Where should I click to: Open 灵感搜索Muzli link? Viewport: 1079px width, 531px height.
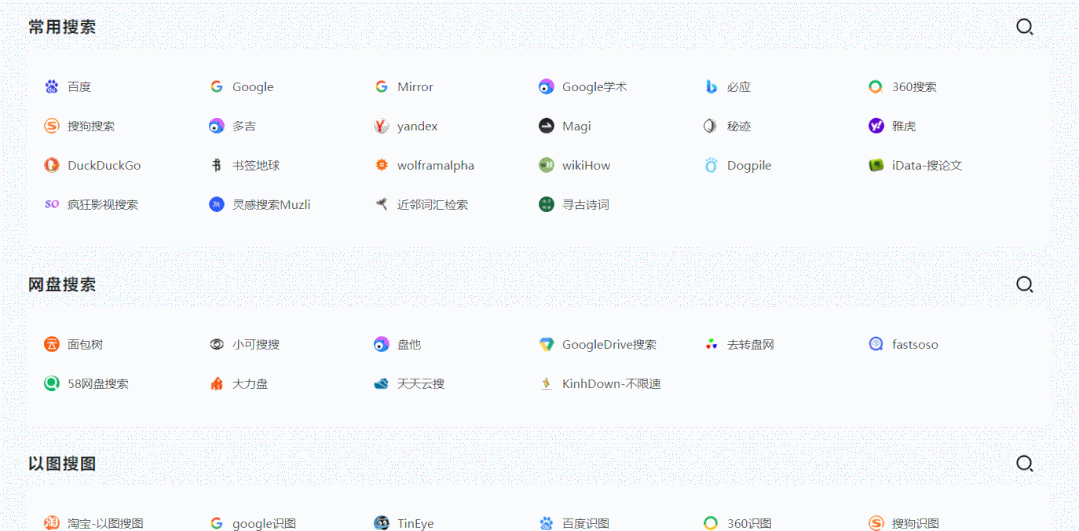271,204
